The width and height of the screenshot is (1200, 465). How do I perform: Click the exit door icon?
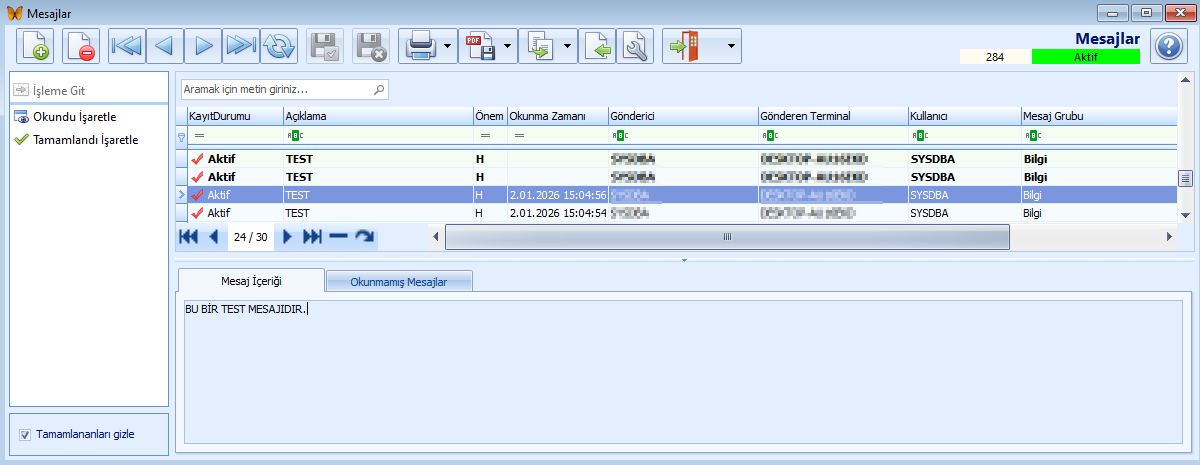click(685, 46)
